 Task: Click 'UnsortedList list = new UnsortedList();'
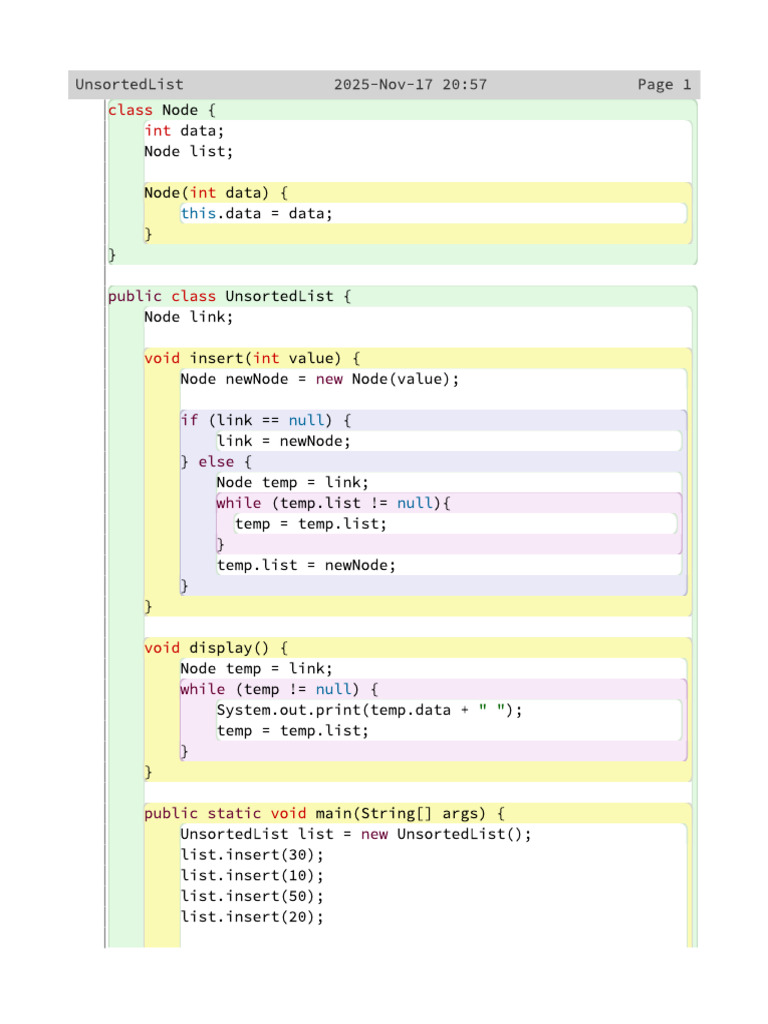click(x=356, y=835)
